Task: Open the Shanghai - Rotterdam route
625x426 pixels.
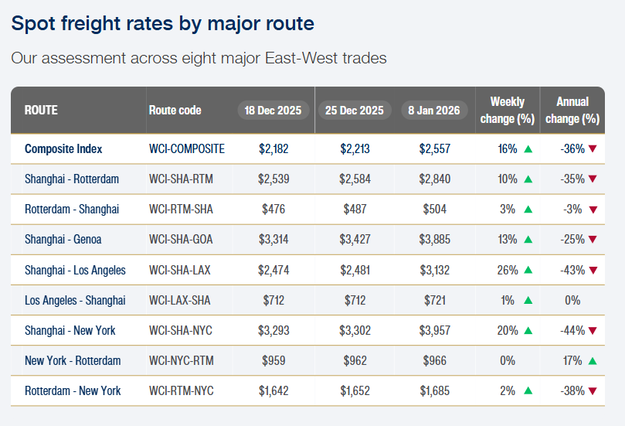Action: click(71, 179)
